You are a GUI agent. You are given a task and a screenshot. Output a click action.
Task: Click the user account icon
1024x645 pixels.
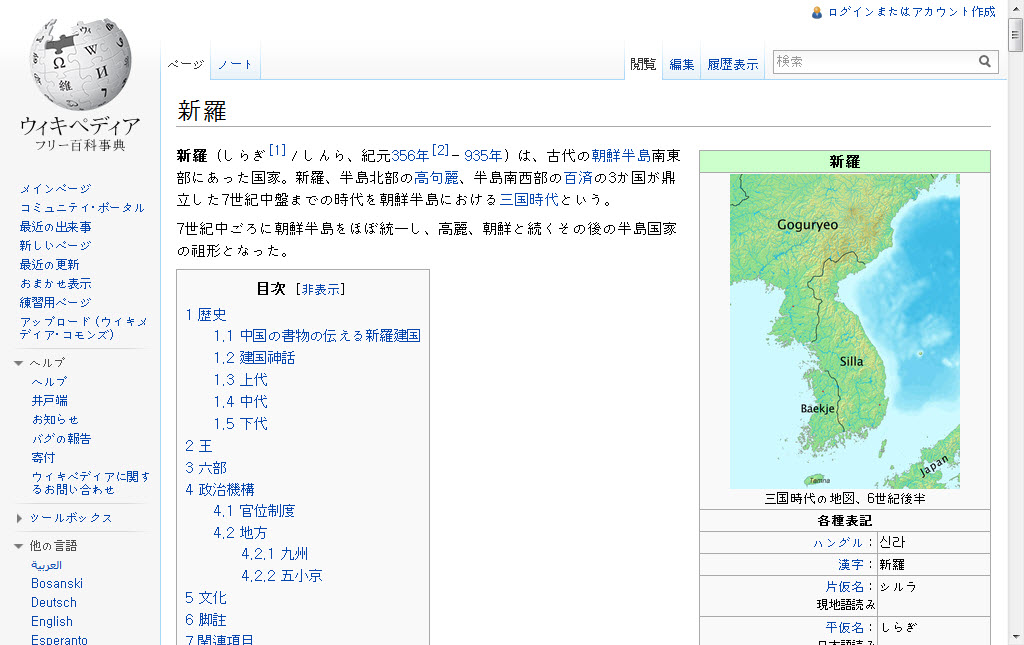817,12
